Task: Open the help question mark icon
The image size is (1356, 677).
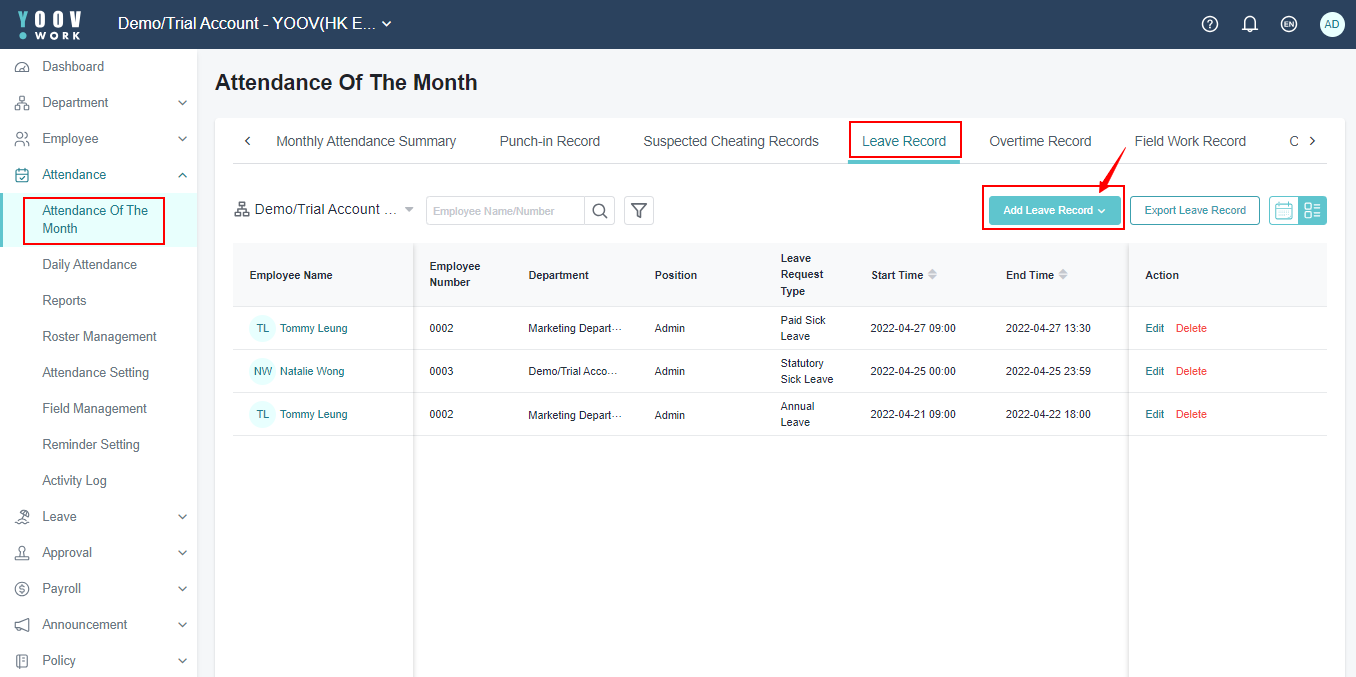Action: tap(1210, 24)
